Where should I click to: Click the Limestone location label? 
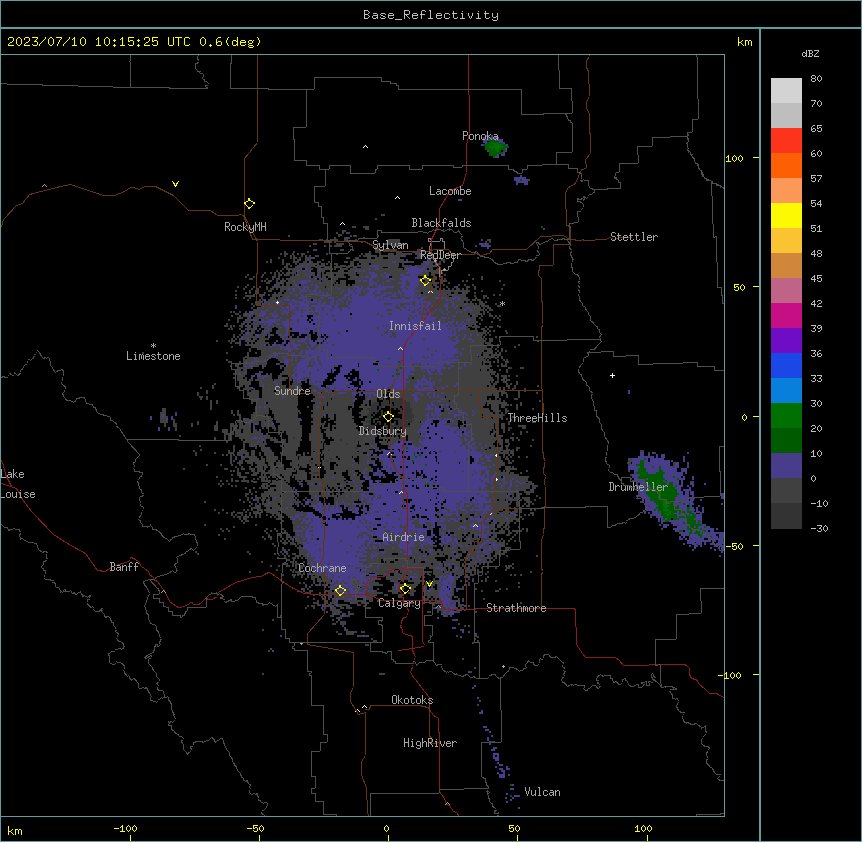(x=153, y=356)
